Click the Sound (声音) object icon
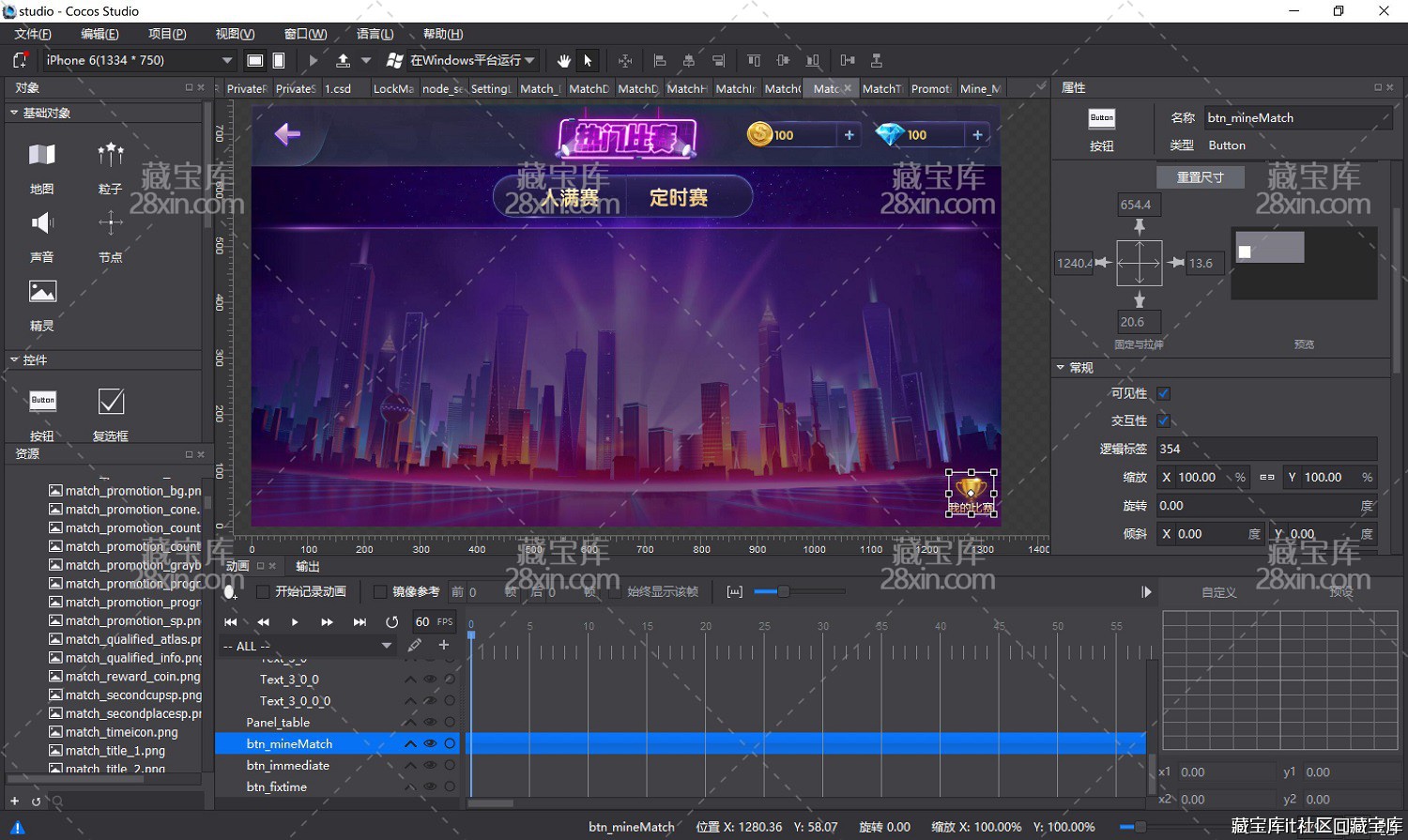Image resolution: width=1408 pixels, height=840 pixels. coord(42,223)
